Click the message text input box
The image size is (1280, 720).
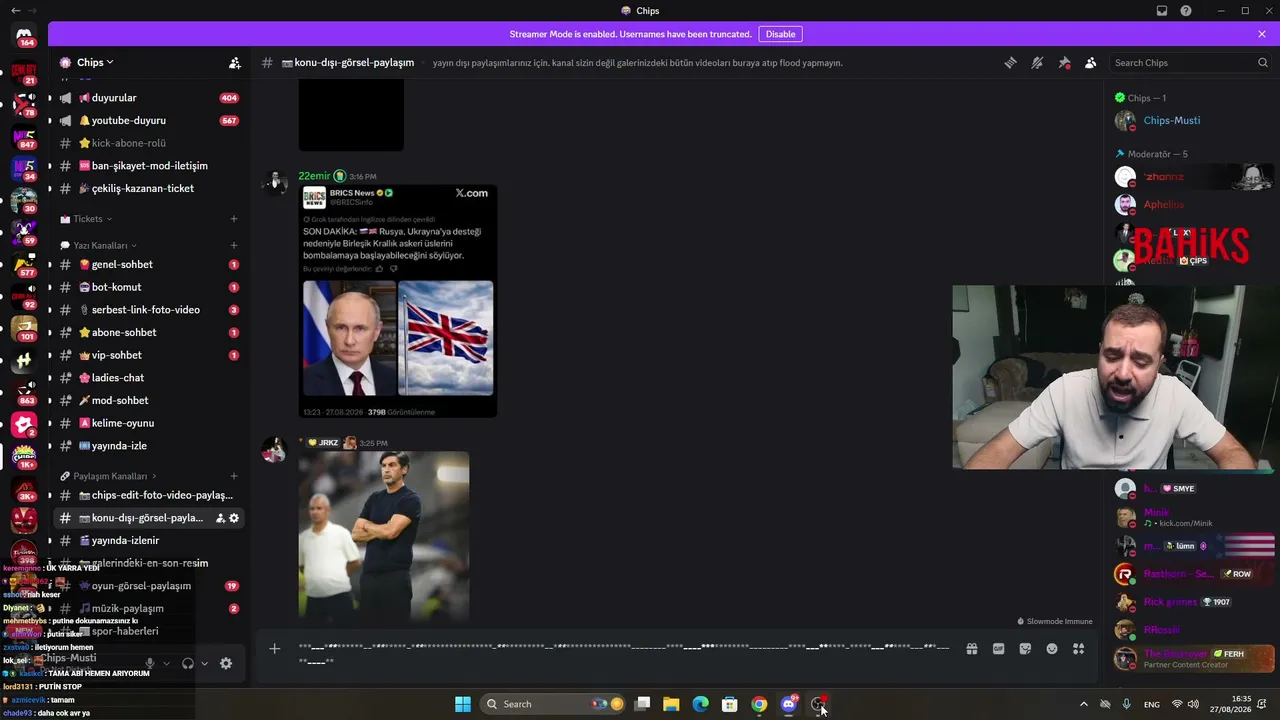coord(625,654)
